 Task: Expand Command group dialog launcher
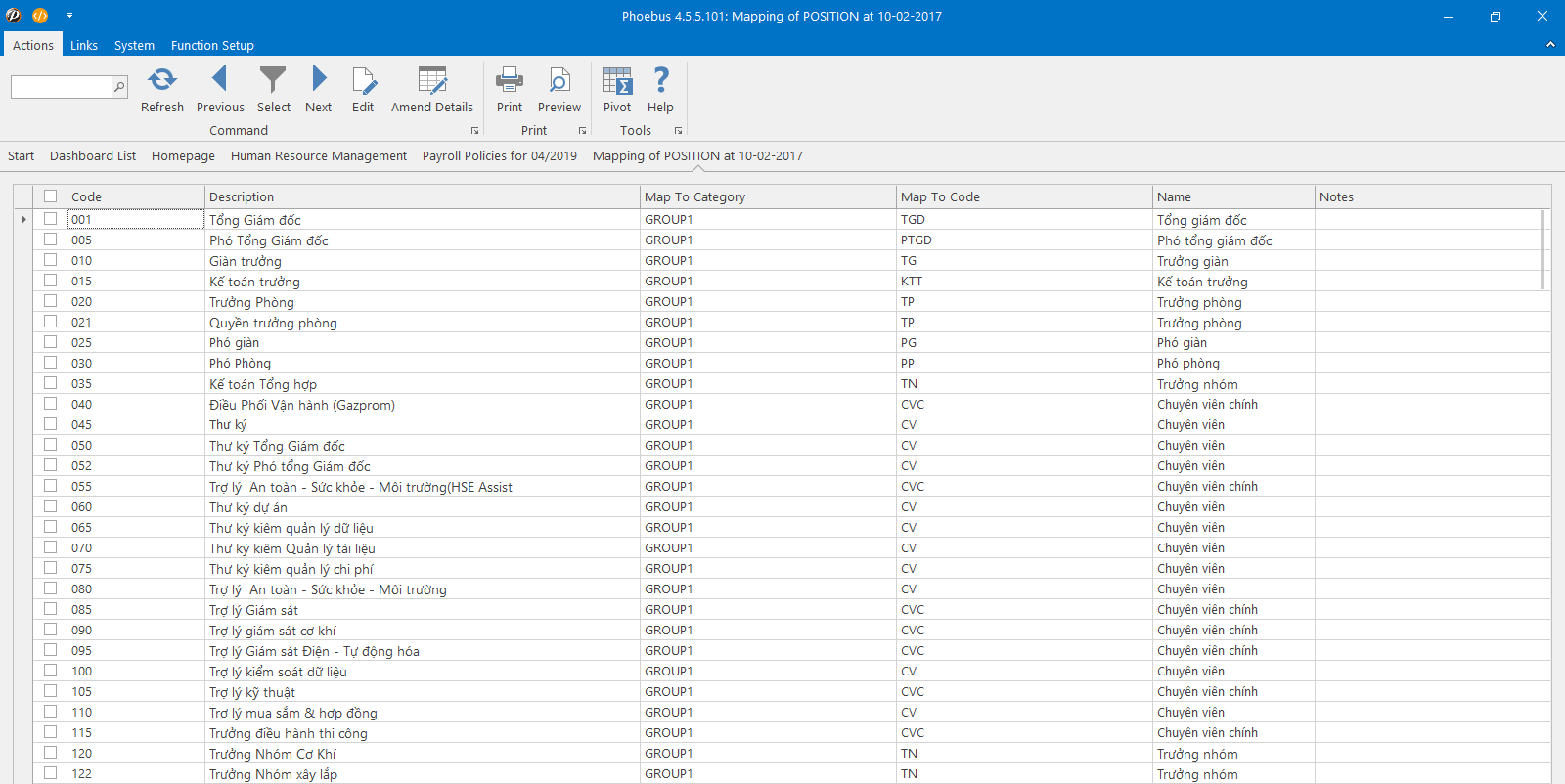coord(475,131)
